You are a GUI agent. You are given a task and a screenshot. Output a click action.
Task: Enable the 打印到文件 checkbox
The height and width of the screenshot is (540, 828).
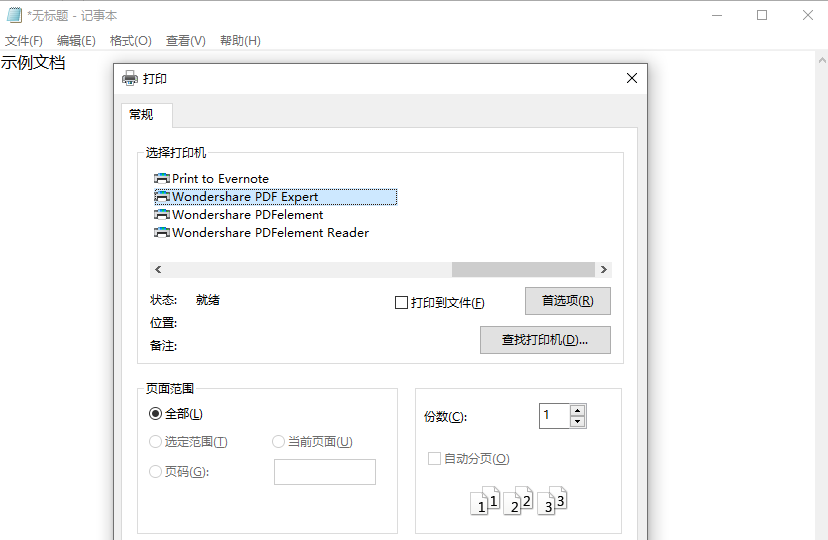click(x=402, y=303)
